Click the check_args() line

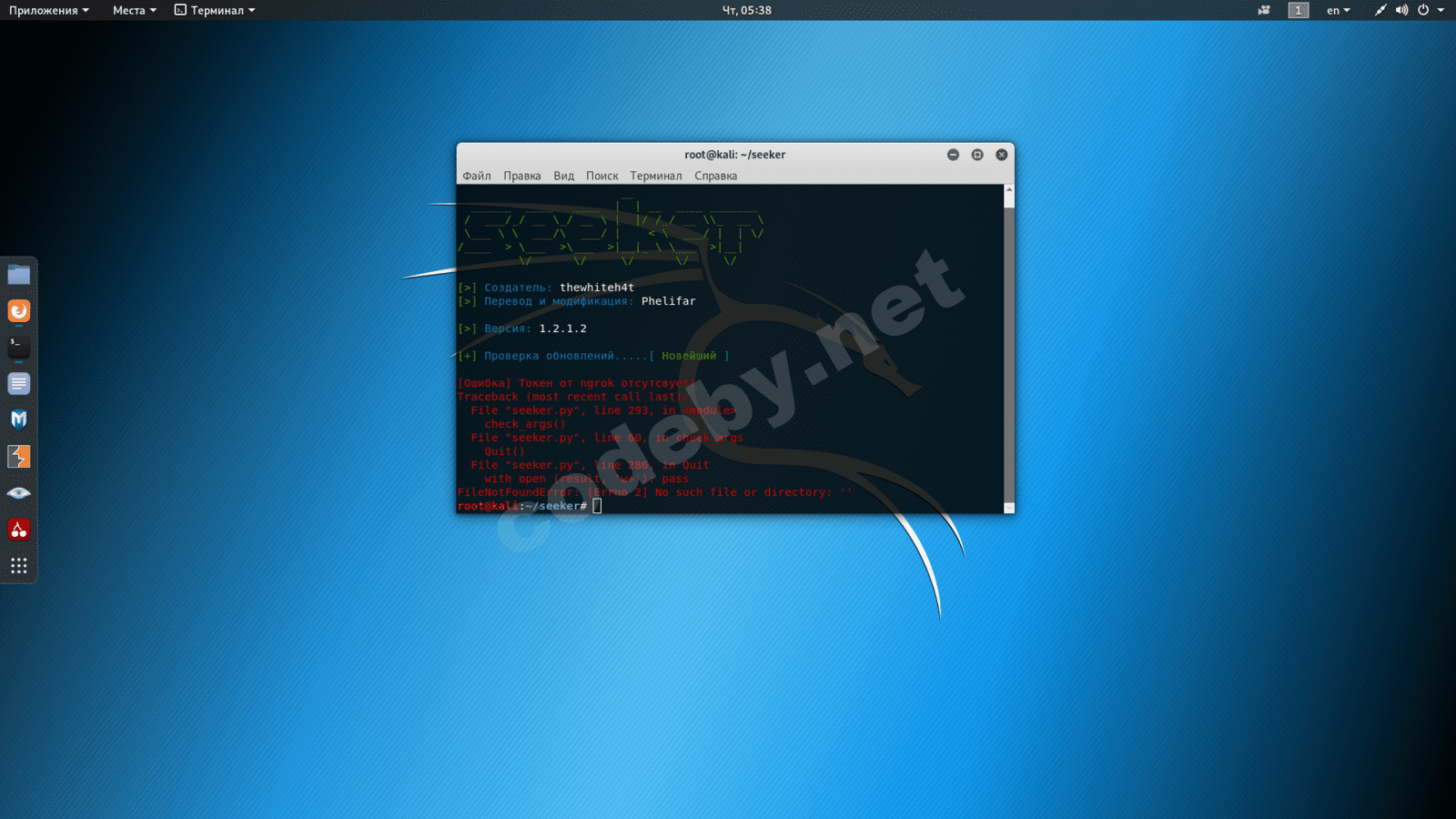[x=525, y=424]
